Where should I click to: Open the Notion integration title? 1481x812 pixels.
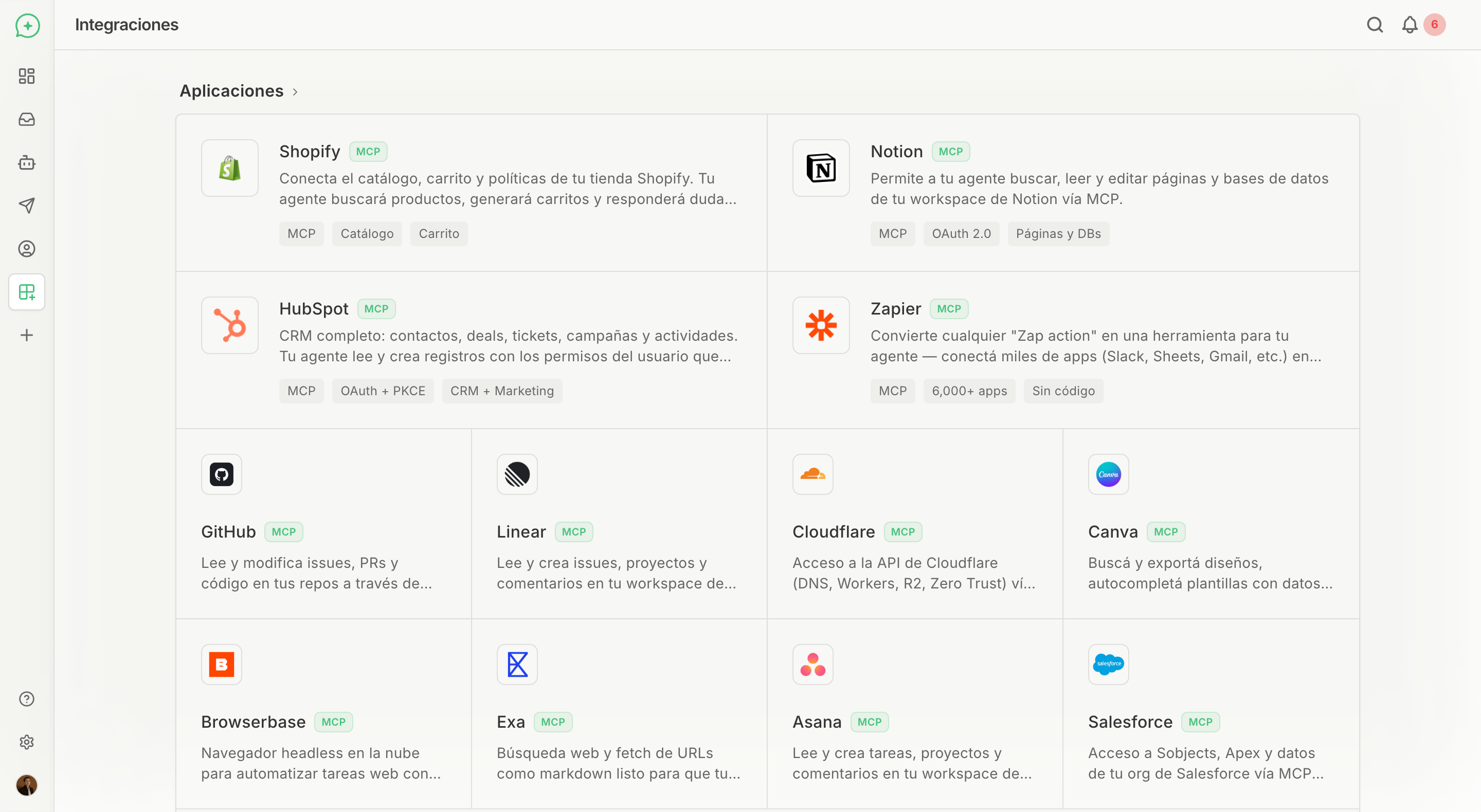click(896, 152)
